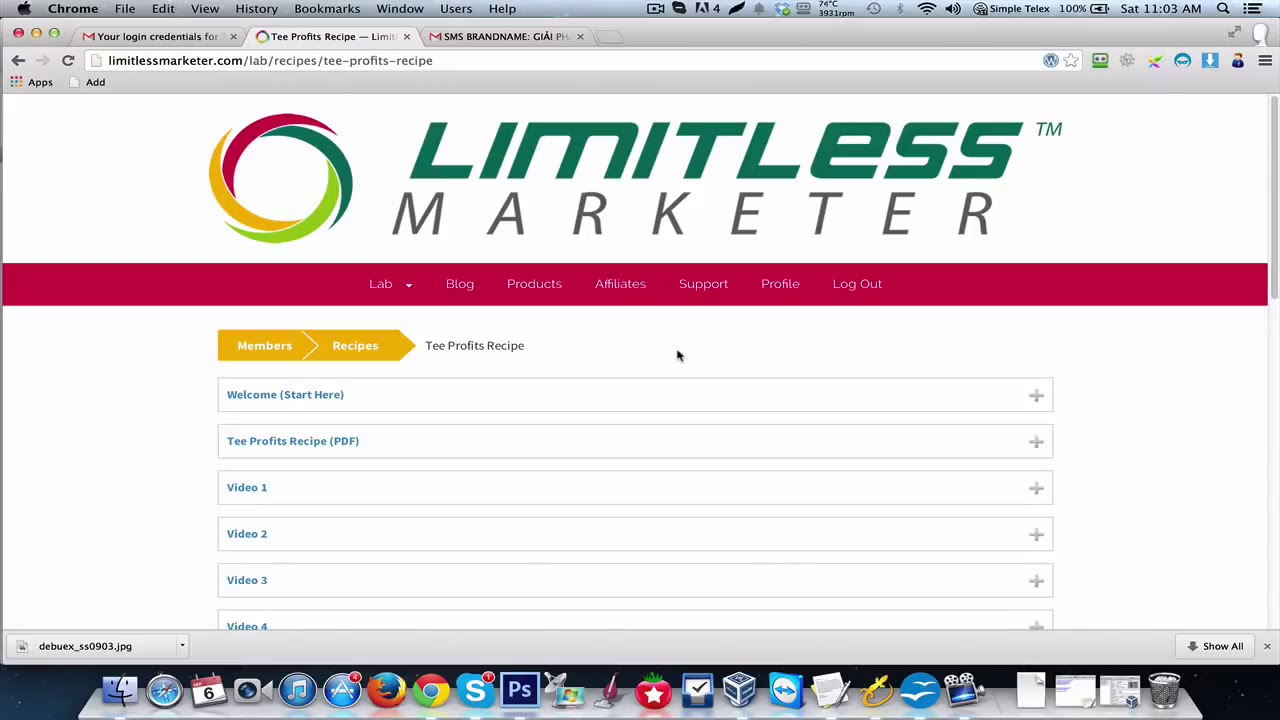Click Log Out in the navigation

coord(857,284)
